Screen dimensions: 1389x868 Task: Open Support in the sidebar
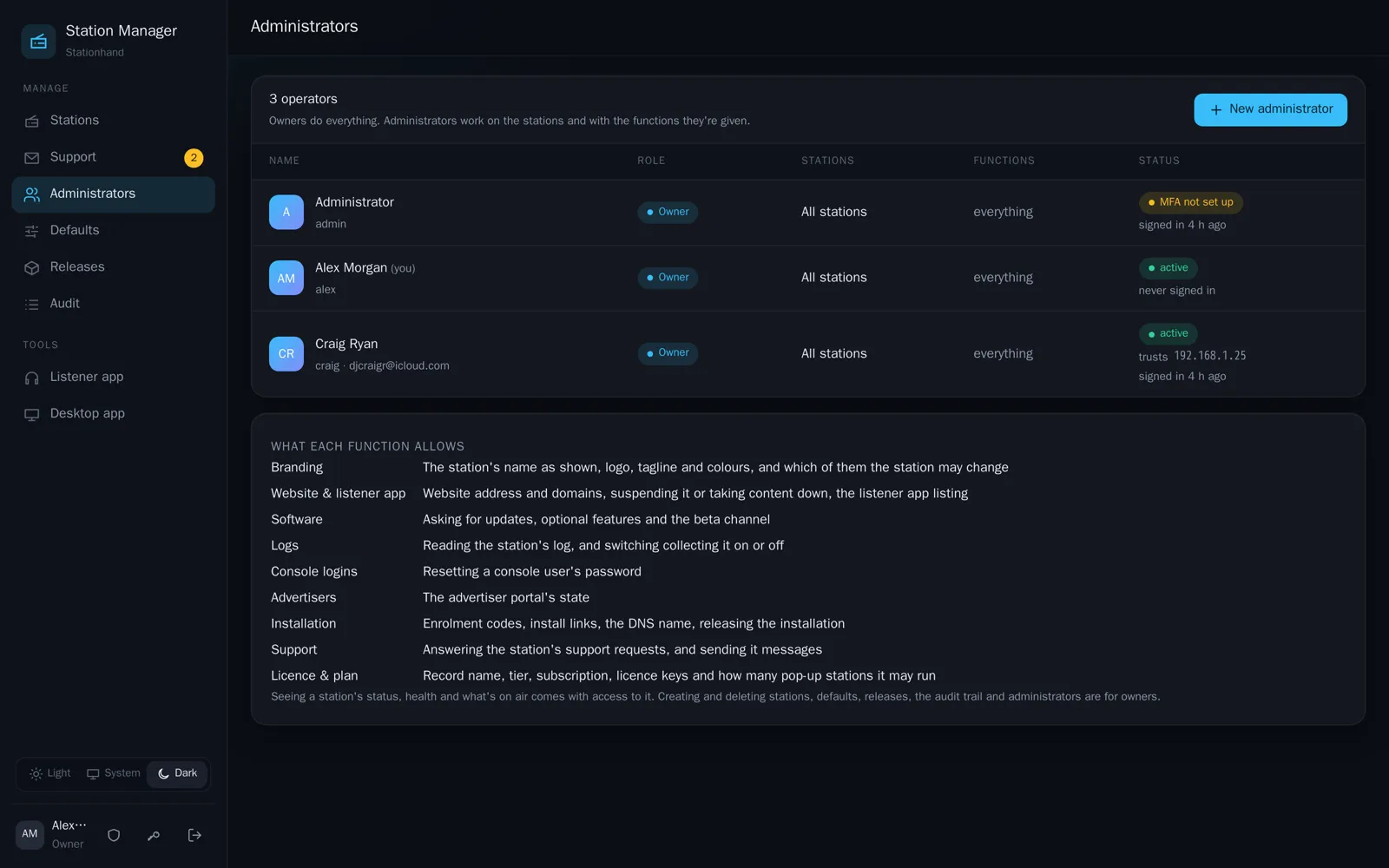tap(113, 157)
